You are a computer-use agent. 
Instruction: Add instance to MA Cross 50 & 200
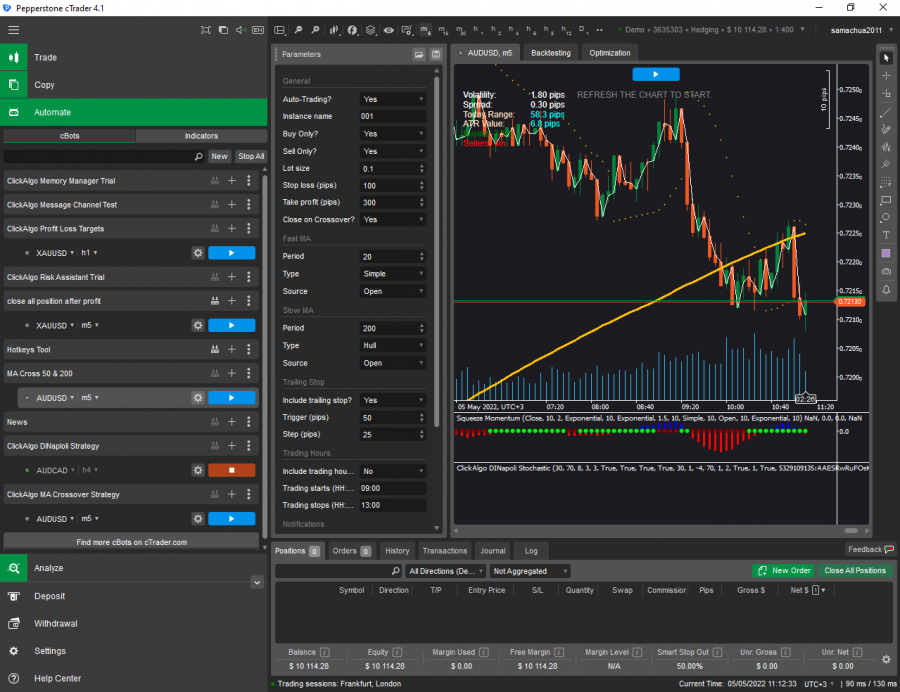tap(232, 374)
